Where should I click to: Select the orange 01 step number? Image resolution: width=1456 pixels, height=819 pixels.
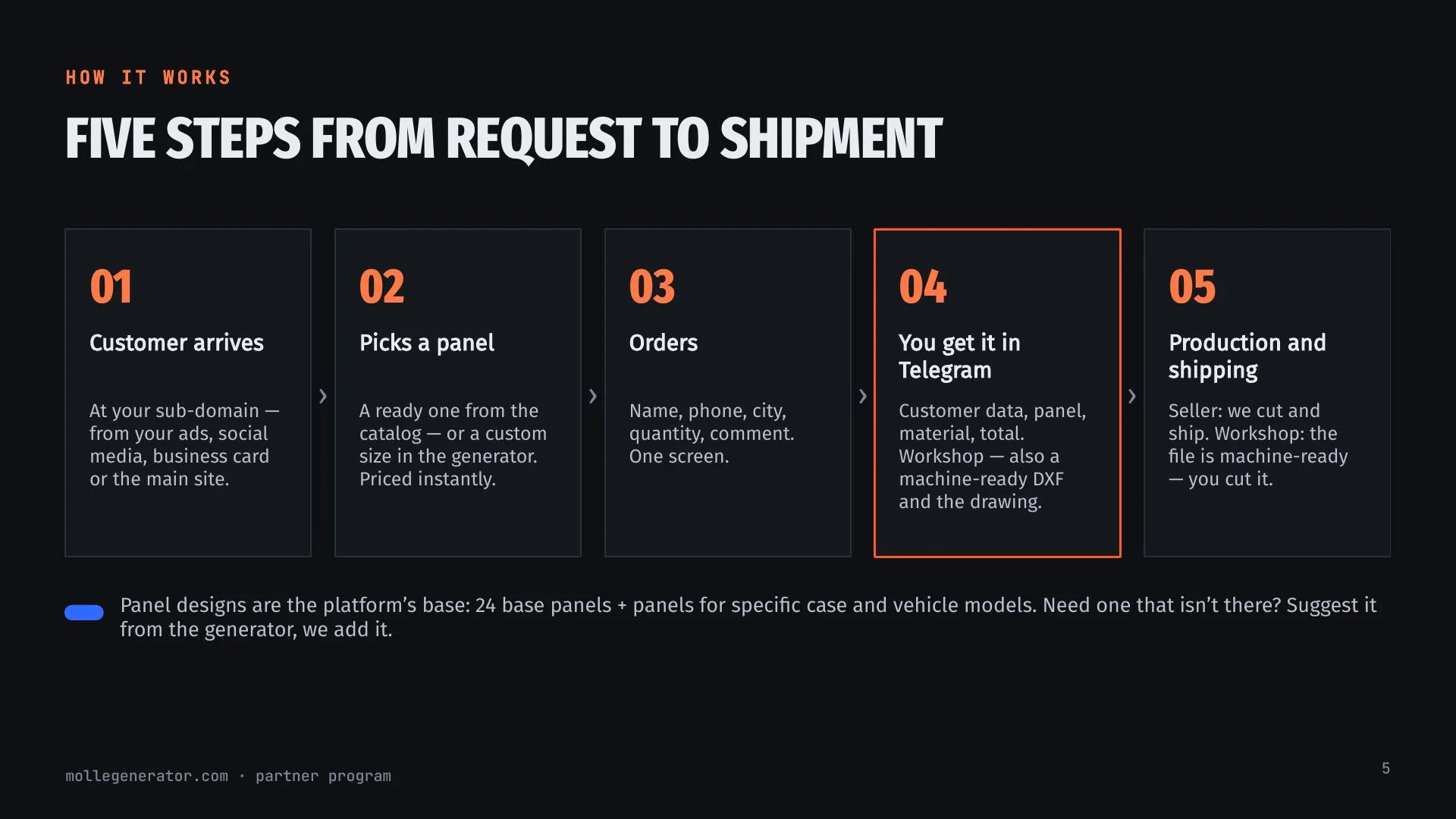(x=111, y=287)
